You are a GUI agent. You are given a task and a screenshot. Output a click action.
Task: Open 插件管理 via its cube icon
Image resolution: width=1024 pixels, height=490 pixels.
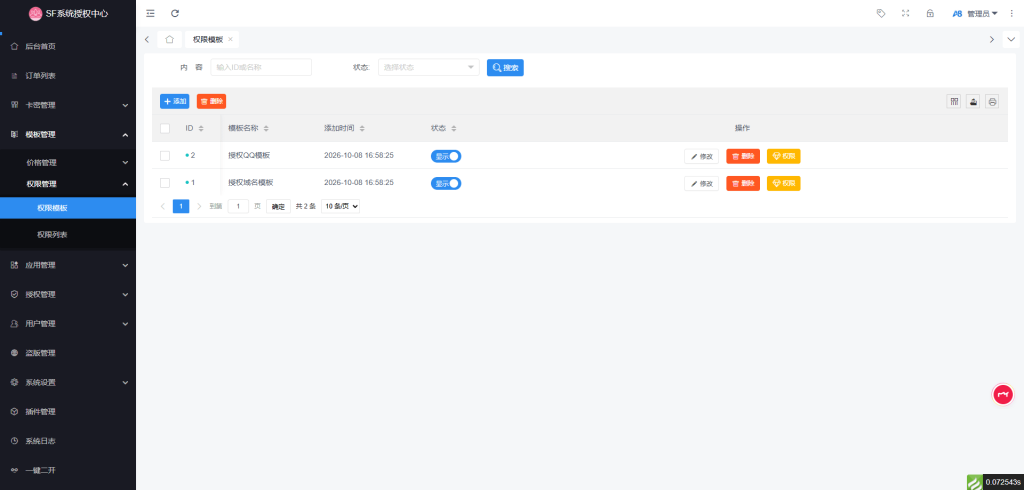tap(14, 412)
